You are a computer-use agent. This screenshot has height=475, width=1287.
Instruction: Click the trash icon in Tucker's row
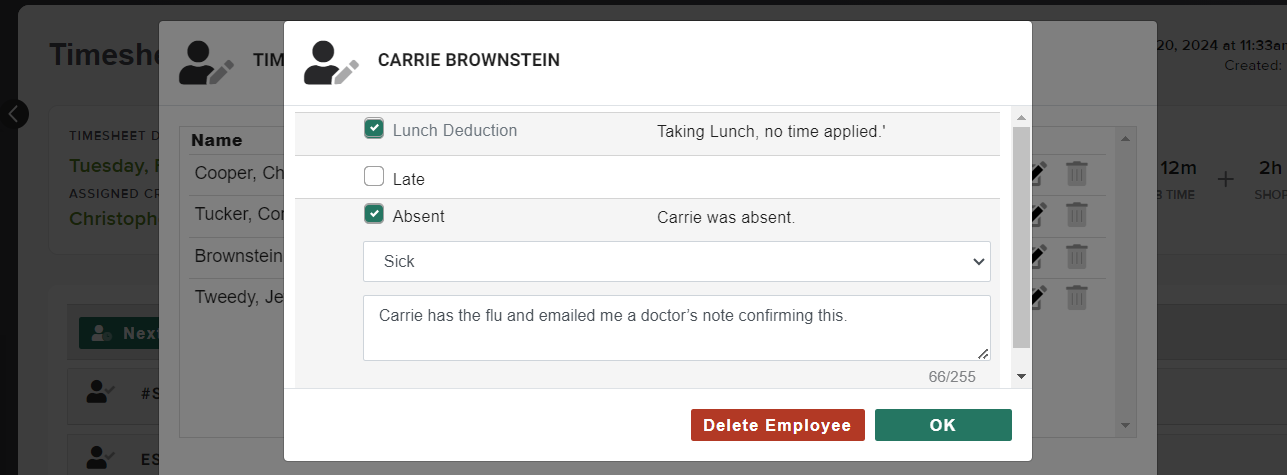(1076, 214)
